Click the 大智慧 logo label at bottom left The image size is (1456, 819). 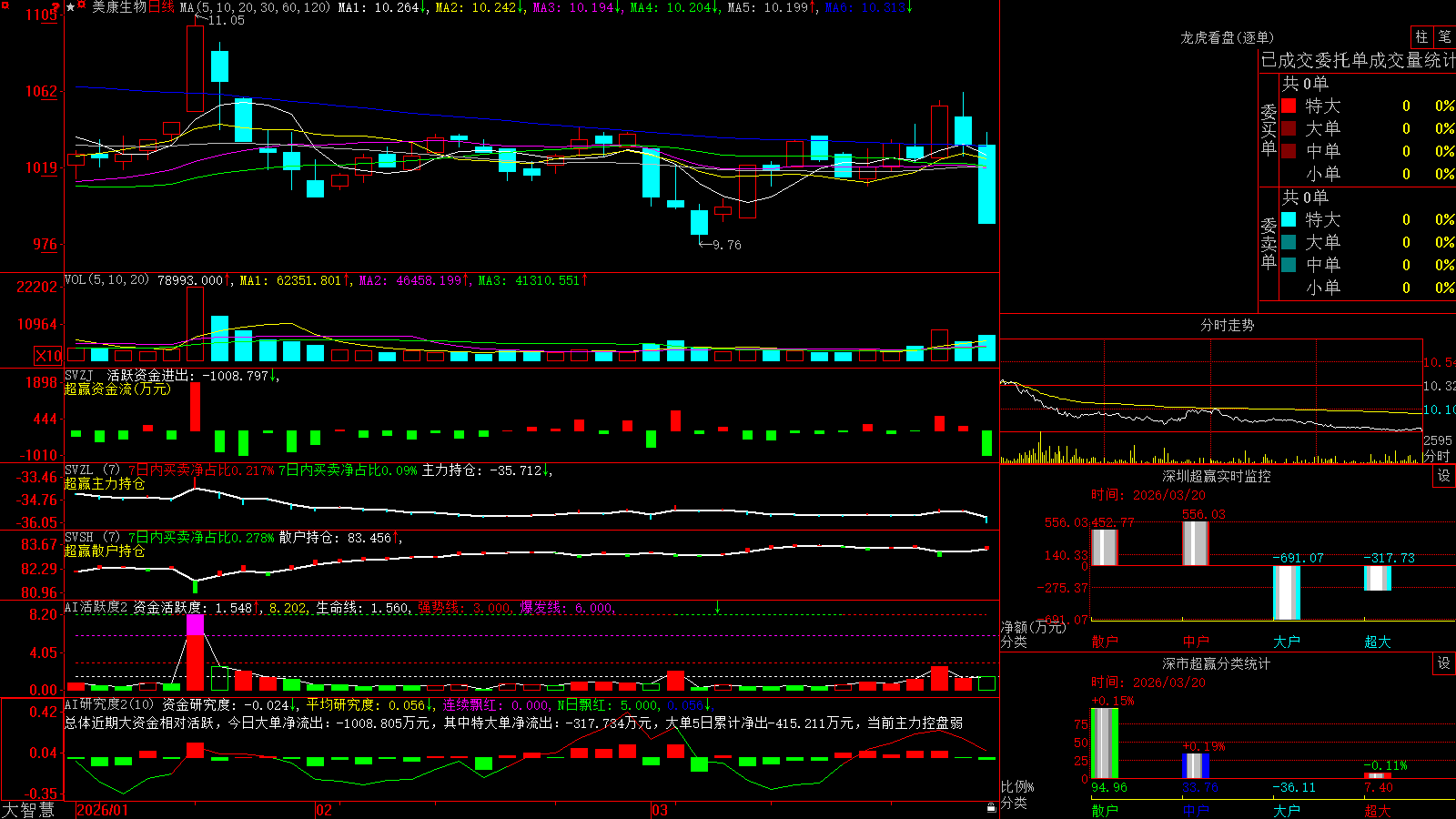28,809
